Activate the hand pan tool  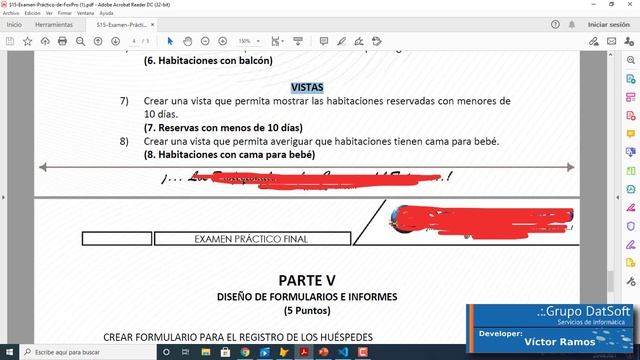click(188, 41)
